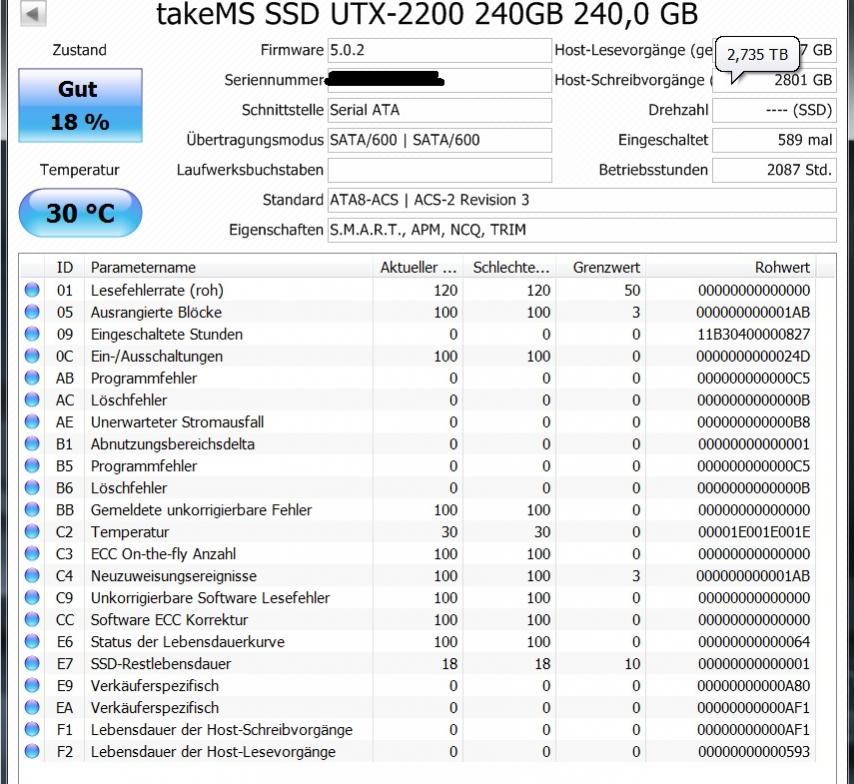The image size is (854, 784).
Task: Click the 2,735 TB tooltip bubble
Action: [x=757, y=54]
